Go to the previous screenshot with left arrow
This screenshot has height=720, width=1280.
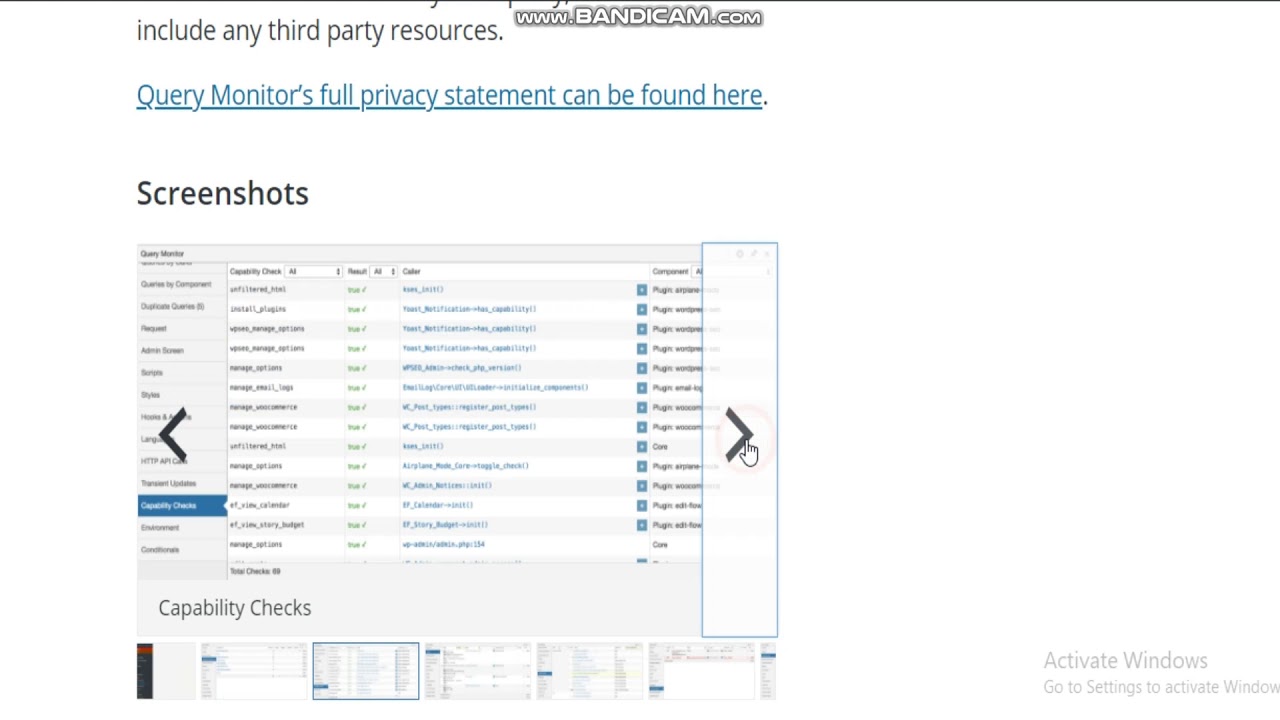[x=173, y=435]
